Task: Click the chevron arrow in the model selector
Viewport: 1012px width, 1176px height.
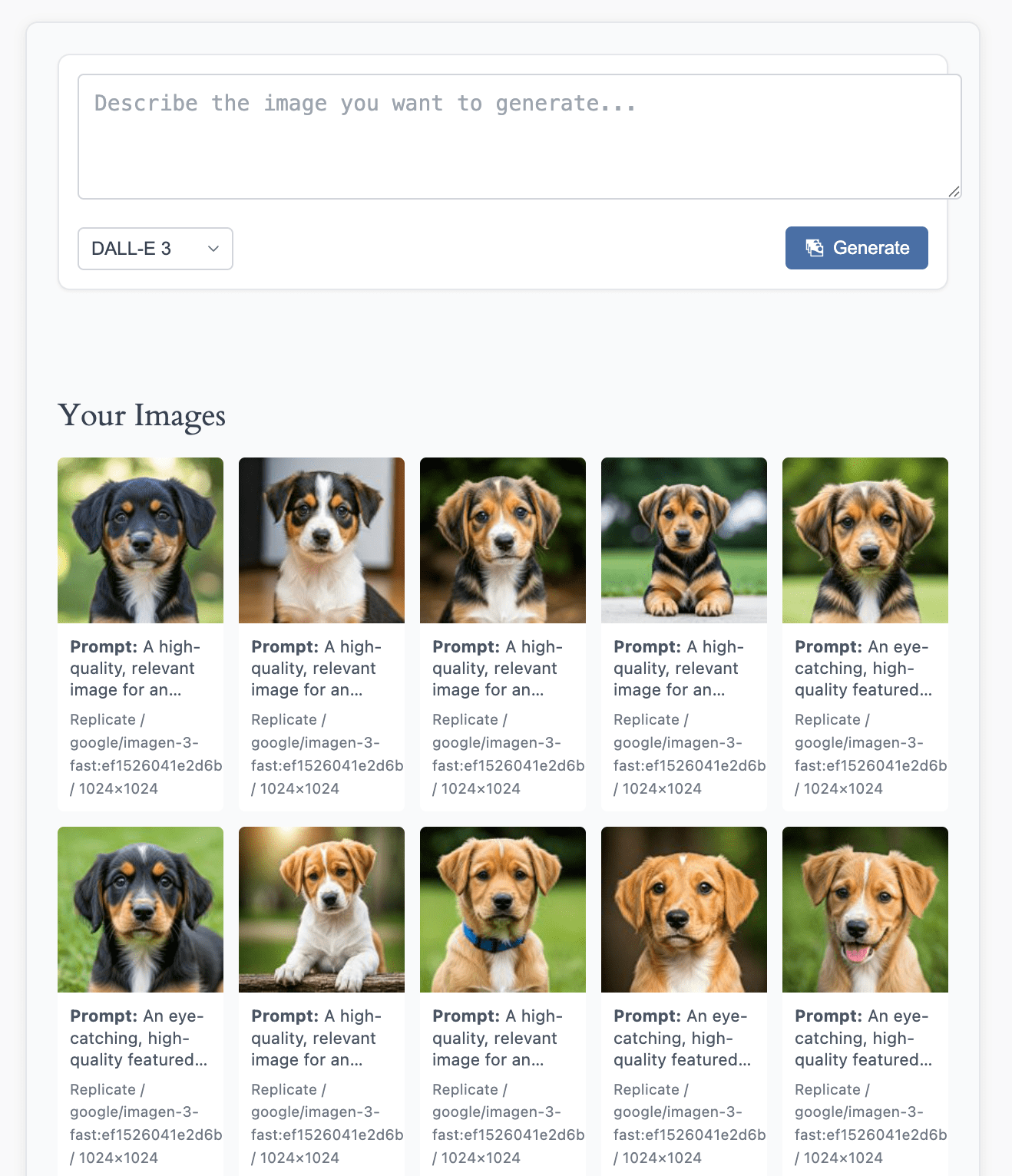Action: (x=213, y=249)
